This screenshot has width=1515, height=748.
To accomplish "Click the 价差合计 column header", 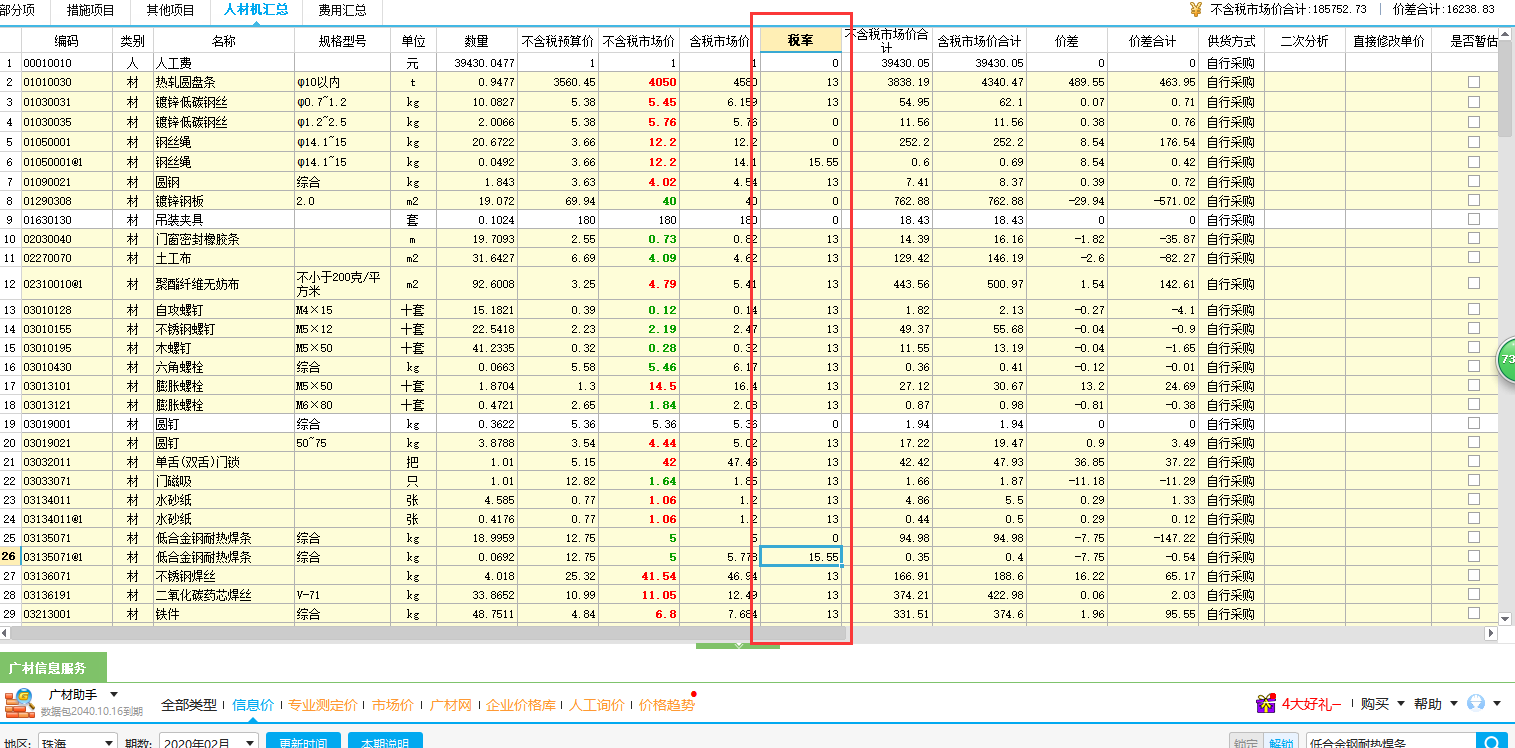I will point(1152,41).
